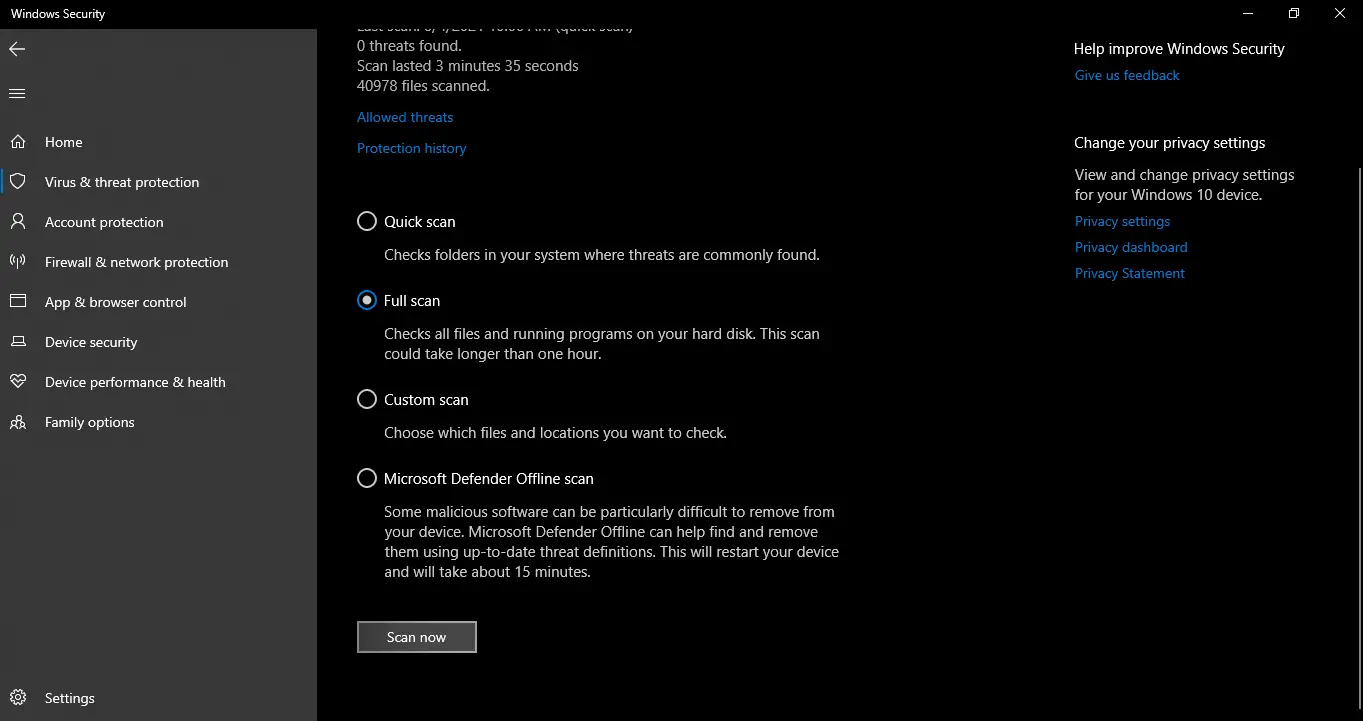The width and height of the screenshot is (1363, 721).
Task: Click the Settings gear icon
Action: pos(18,698)
